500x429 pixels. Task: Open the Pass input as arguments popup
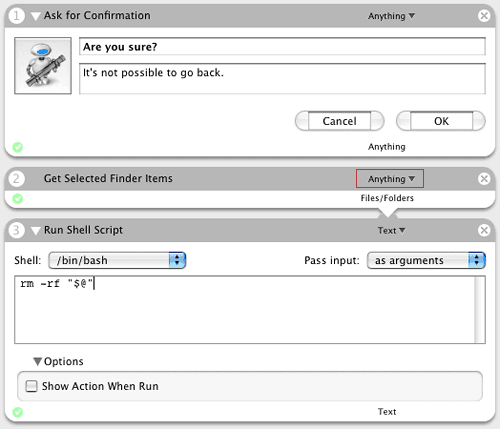pyautogui.click(x=426, y=260)
